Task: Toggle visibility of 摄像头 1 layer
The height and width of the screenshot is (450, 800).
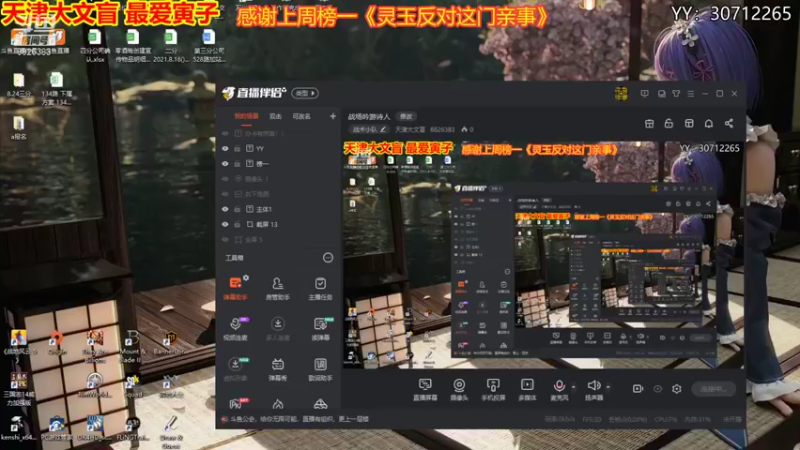Action: point(225,179)
